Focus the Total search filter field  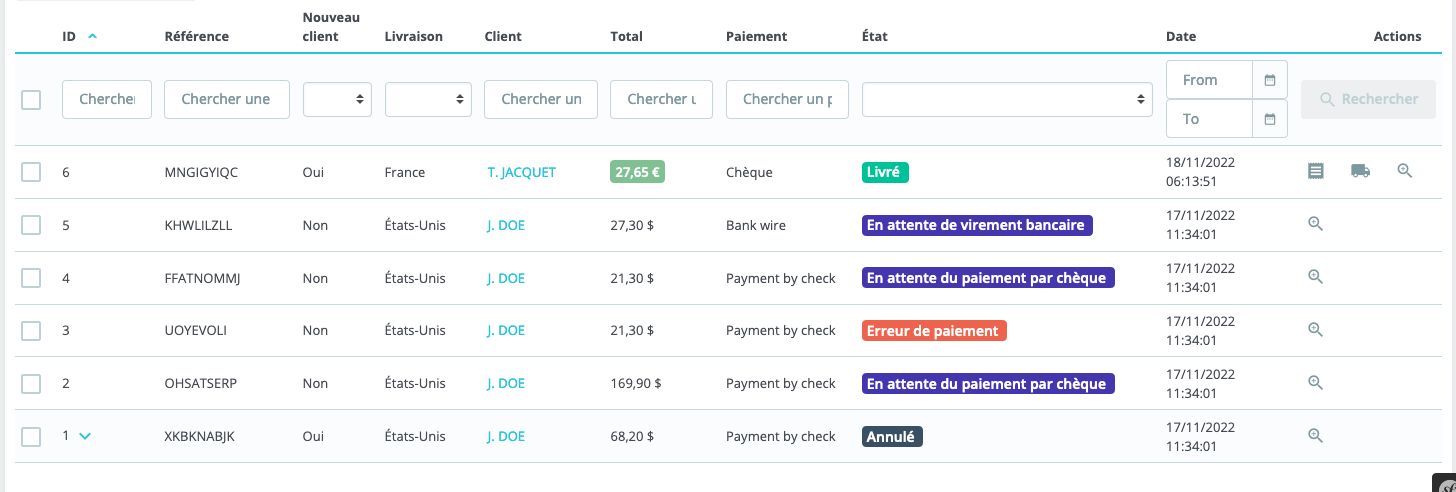pyautogui.click(x=661, y=99)
